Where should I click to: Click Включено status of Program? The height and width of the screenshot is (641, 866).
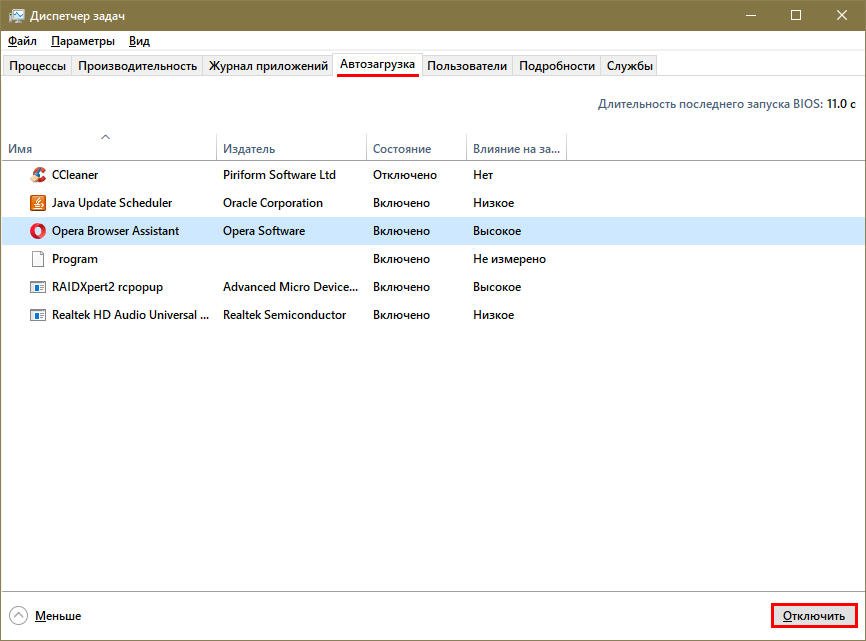(x=401, y=259)
